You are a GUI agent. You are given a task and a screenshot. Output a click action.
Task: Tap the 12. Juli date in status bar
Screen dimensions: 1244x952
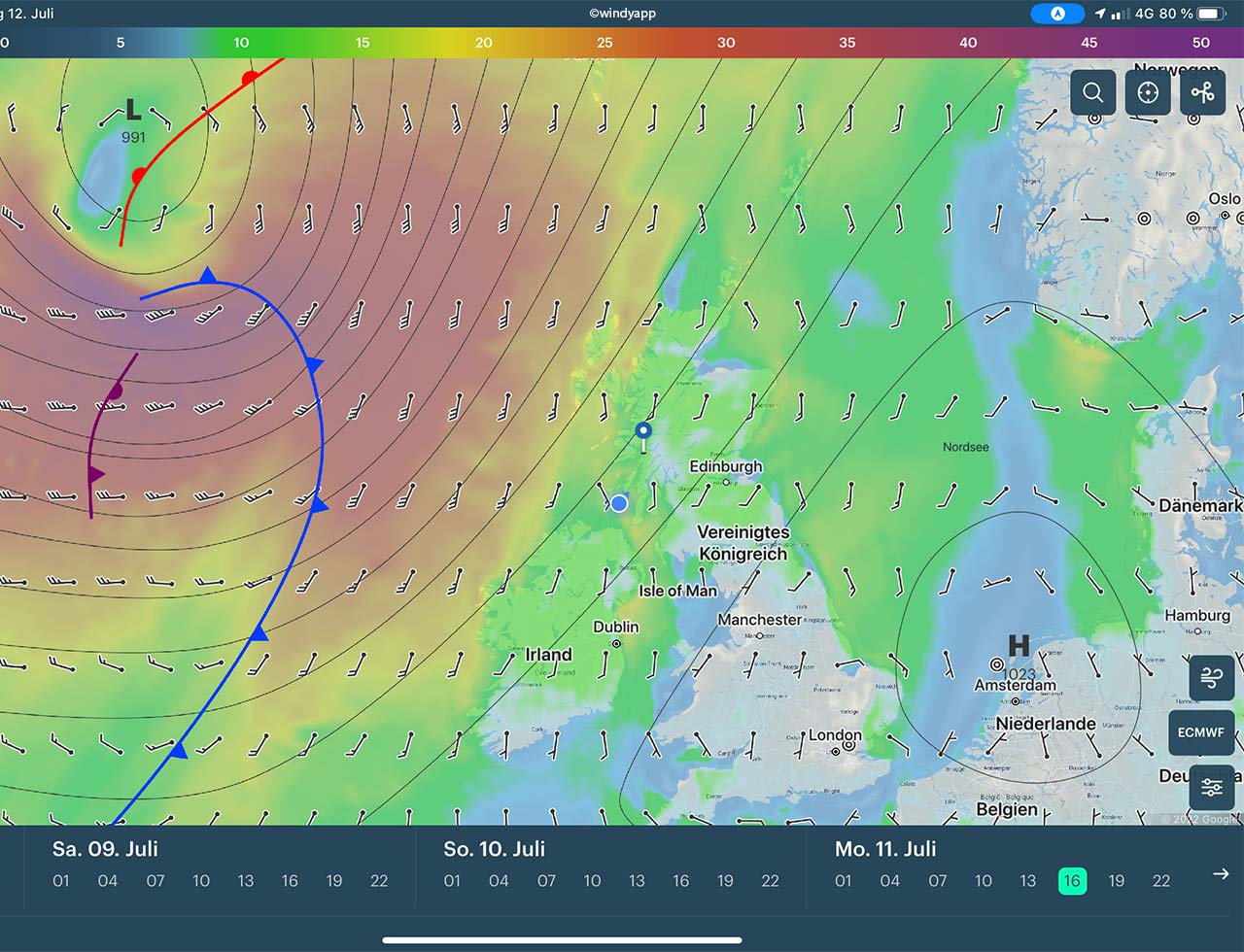pyautogui.click(x=30, y=14)
